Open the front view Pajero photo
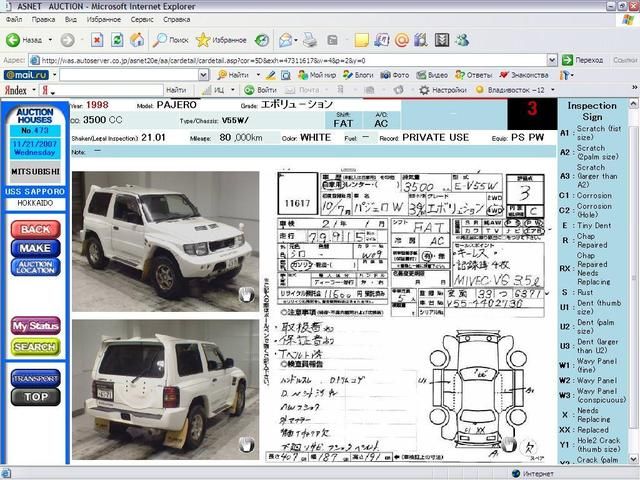This screenshot has width=640, height=480. tap(165, 242)
